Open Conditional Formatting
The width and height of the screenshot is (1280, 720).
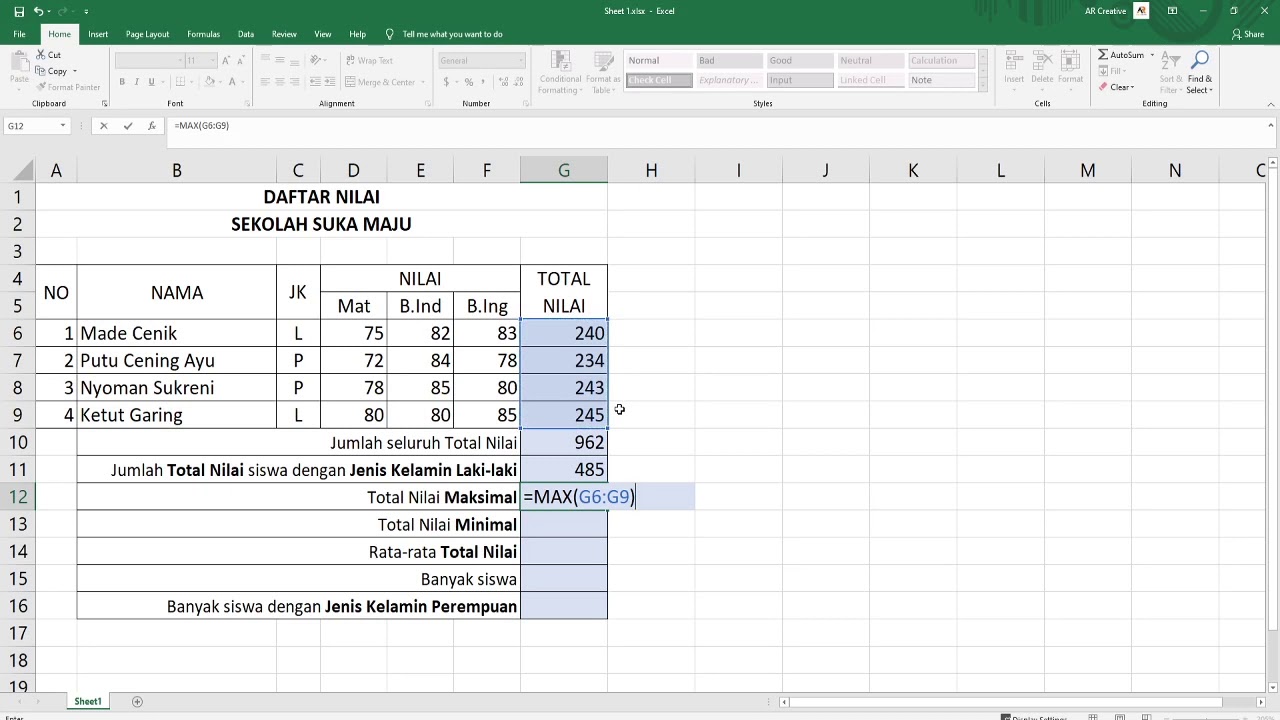click(559, 70)
